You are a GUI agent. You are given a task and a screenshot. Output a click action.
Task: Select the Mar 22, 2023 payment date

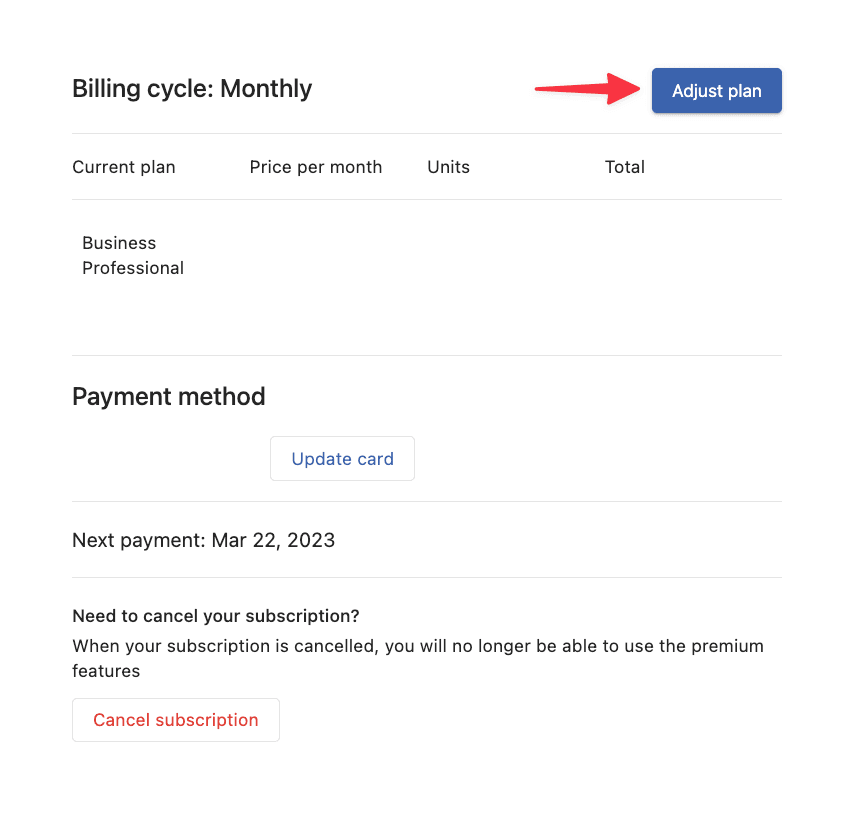pos(273,541)
